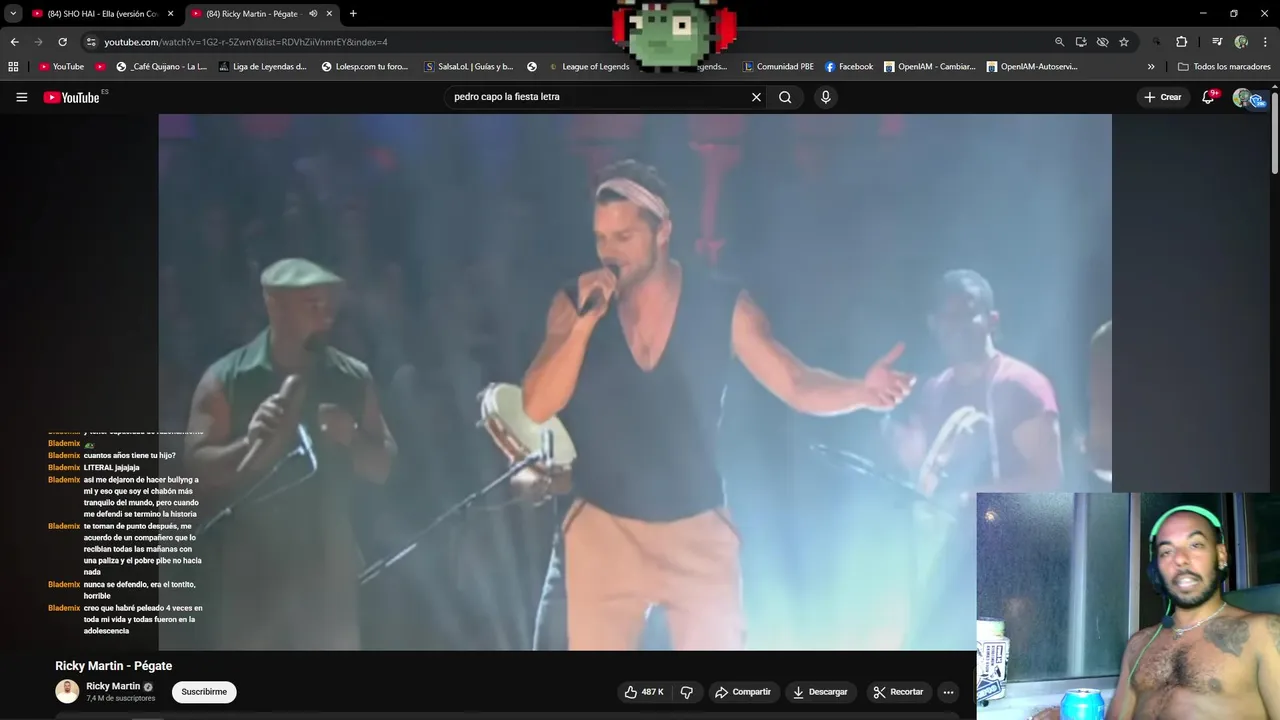Dislike the Pégate video

(686, 692)
